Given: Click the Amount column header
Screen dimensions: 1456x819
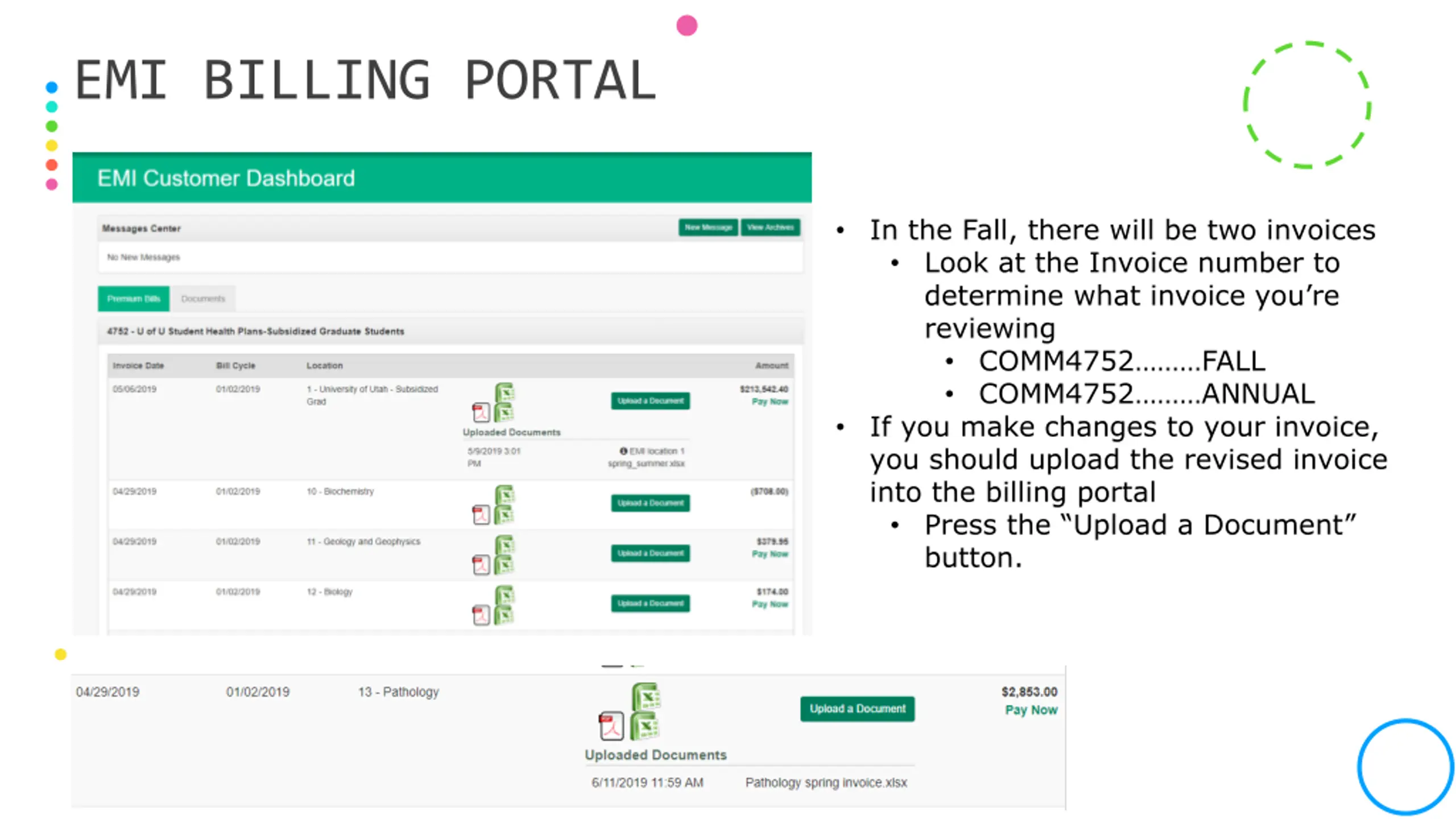Looking at the screenshot, I should pos(771,366).
